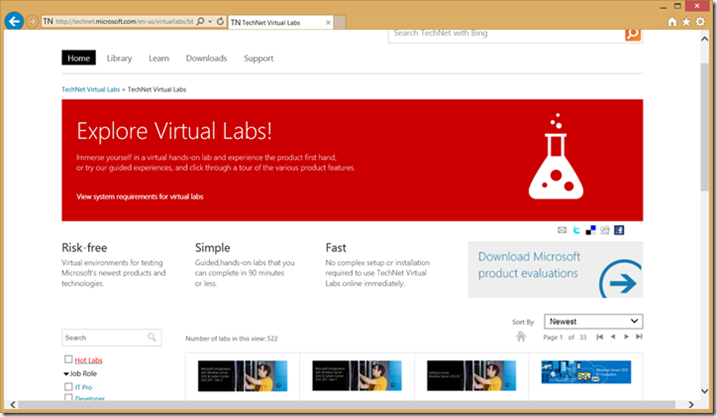Click the horizontal scrollbar thumb

[x=346, y=405]
